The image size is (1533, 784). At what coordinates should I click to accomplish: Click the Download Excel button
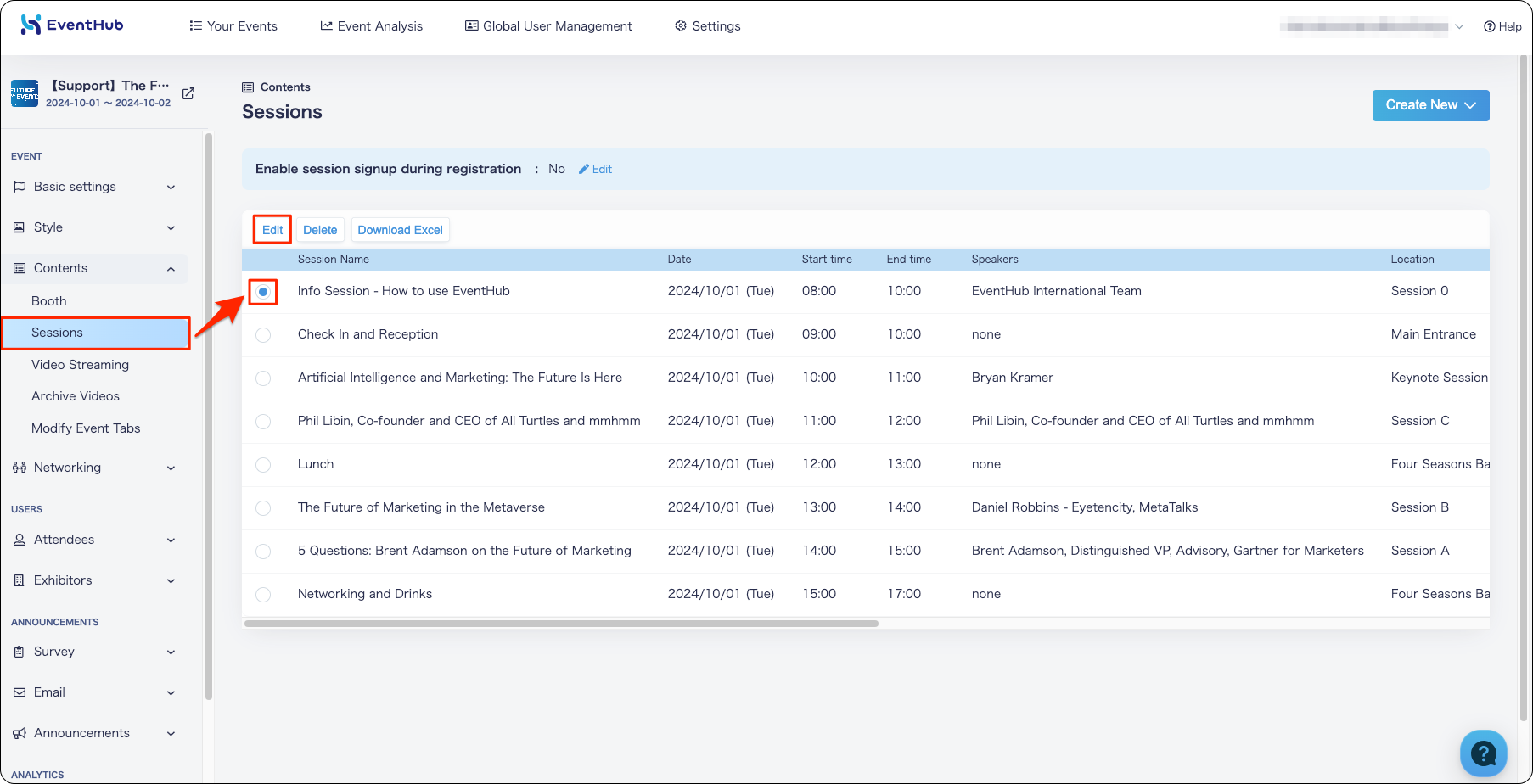[400, 230]
